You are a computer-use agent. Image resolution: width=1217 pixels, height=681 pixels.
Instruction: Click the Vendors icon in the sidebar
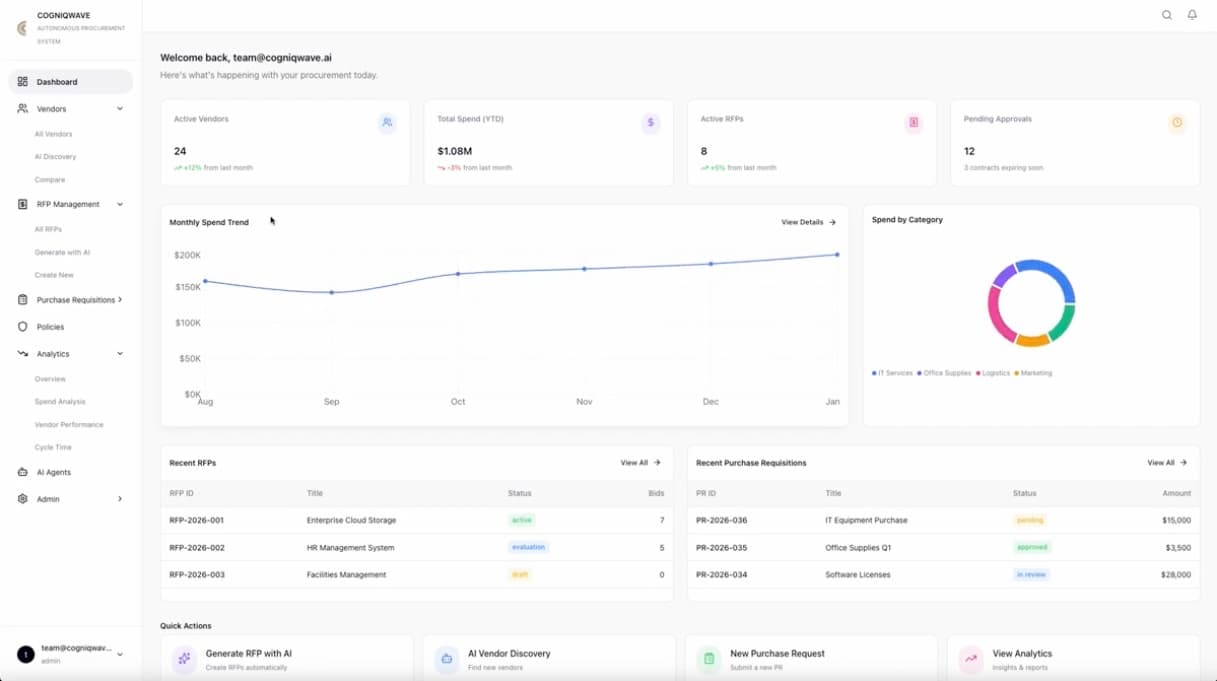coord(22,108)
